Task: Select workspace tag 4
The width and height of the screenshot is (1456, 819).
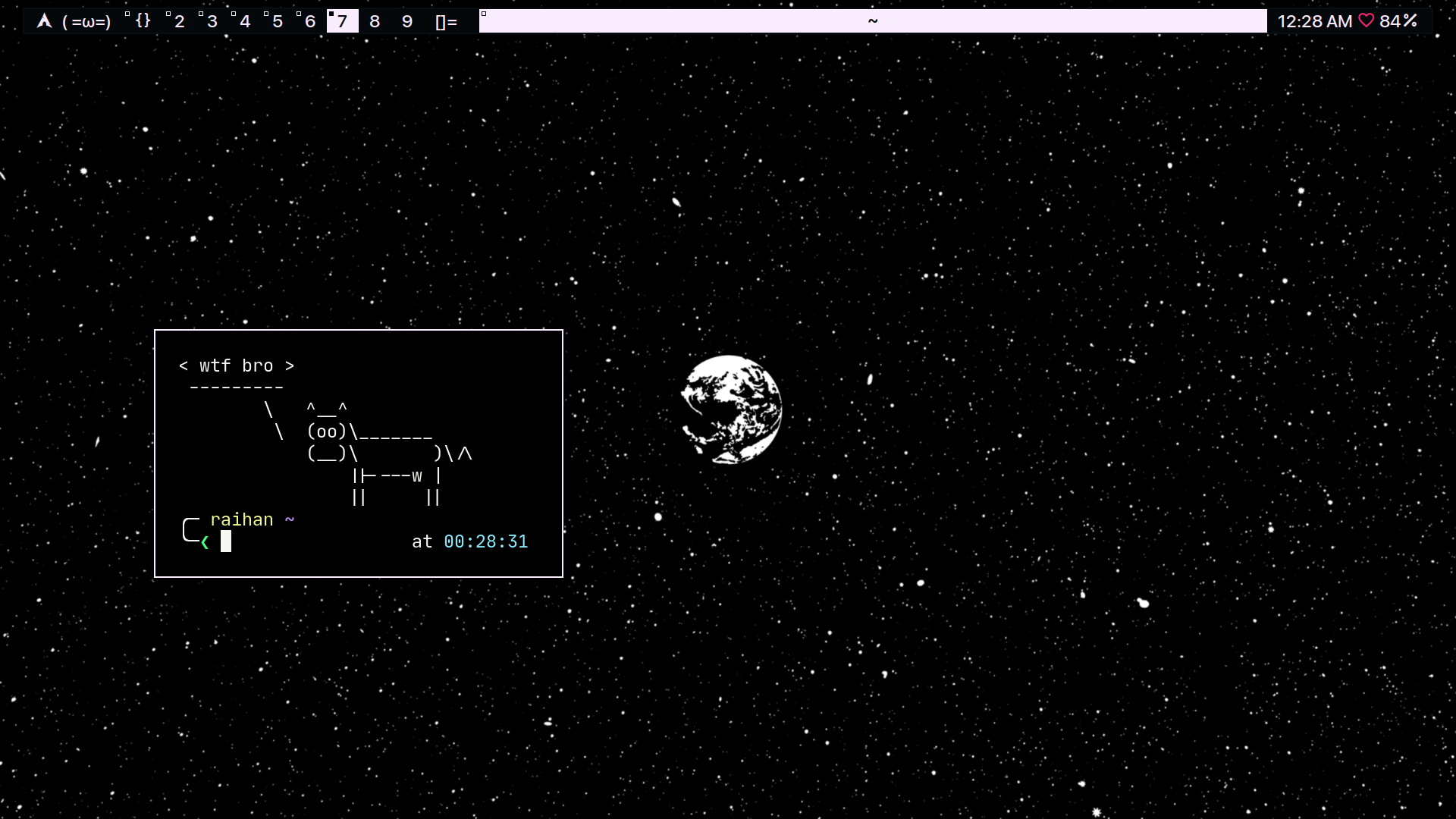Action: click(244, 21)
